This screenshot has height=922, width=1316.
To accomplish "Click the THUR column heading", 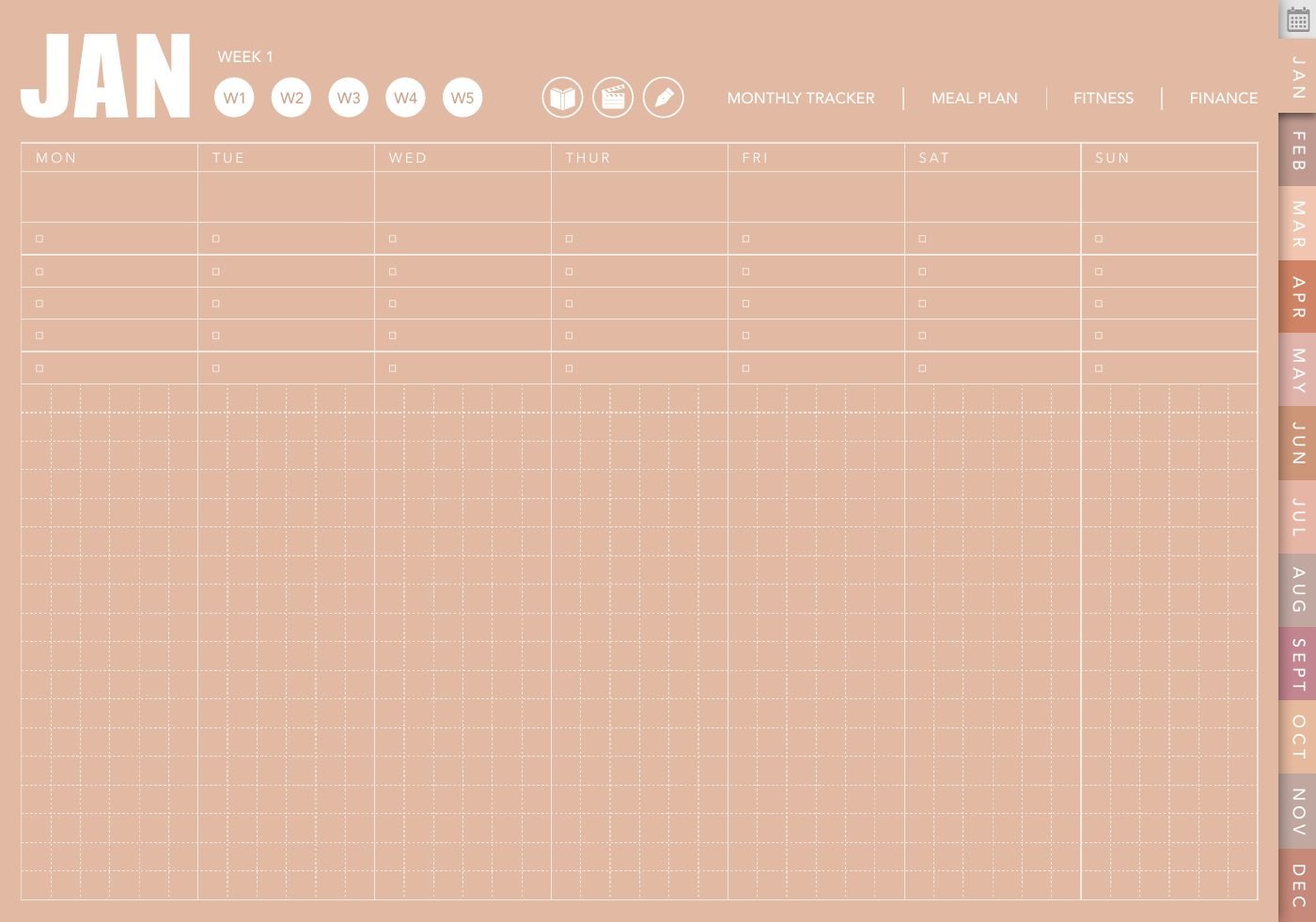I will click(x=588, y=158).
